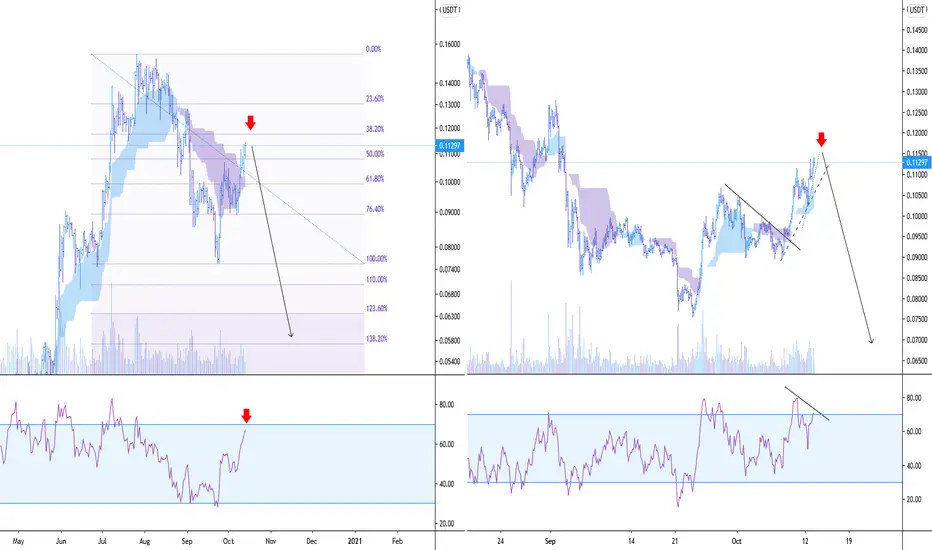Click the Jul label on time axis
This screenshot has width=932, height=550.
(x=102, y=541)
